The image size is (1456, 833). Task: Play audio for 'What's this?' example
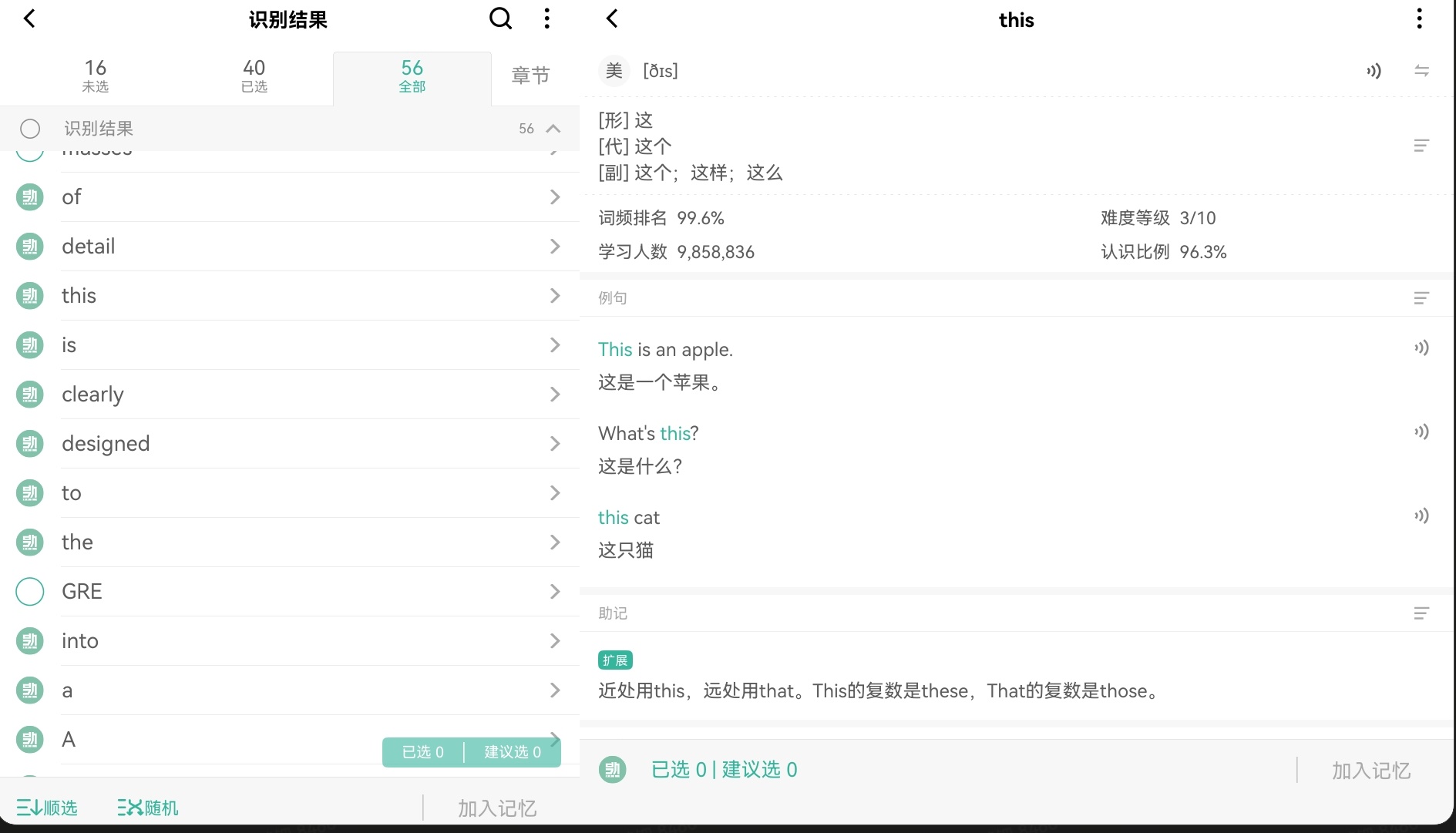(x=1421, y=432)
